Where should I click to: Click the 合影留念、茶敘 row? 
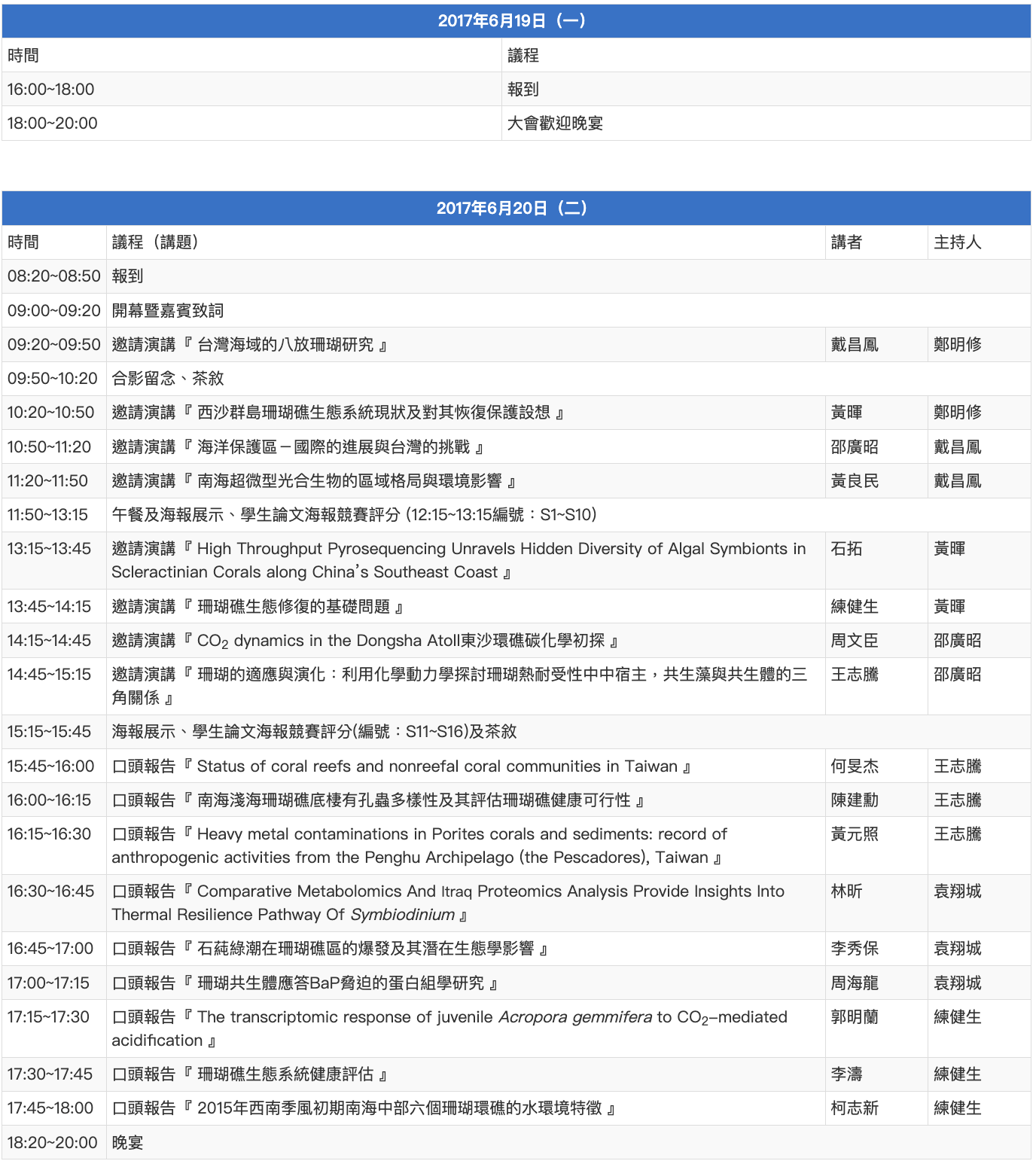(168, 379)
